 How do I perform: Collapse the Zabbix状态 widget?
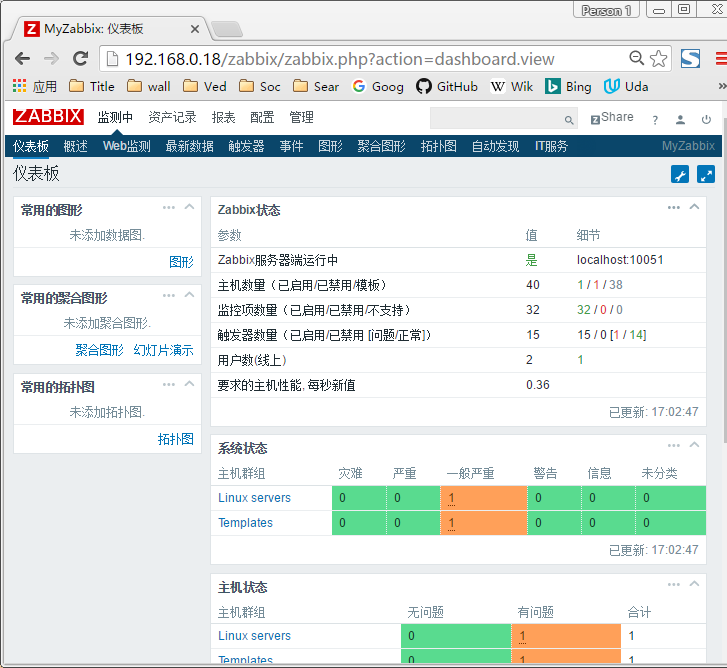click(694, 207)
